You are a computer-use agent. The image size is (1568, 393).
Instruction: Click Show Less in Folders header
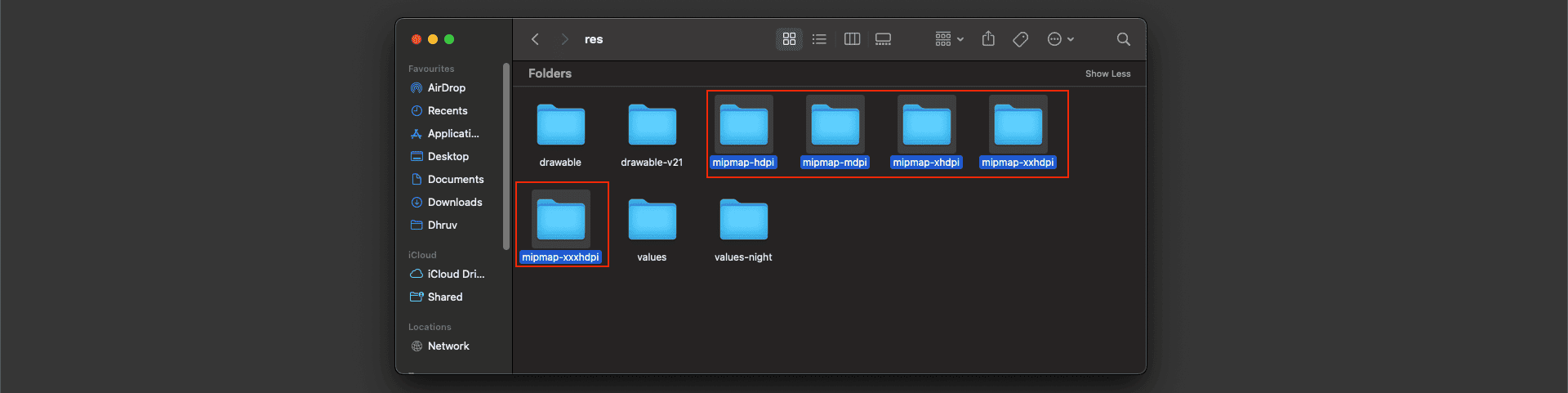(x=1107, y=74)
